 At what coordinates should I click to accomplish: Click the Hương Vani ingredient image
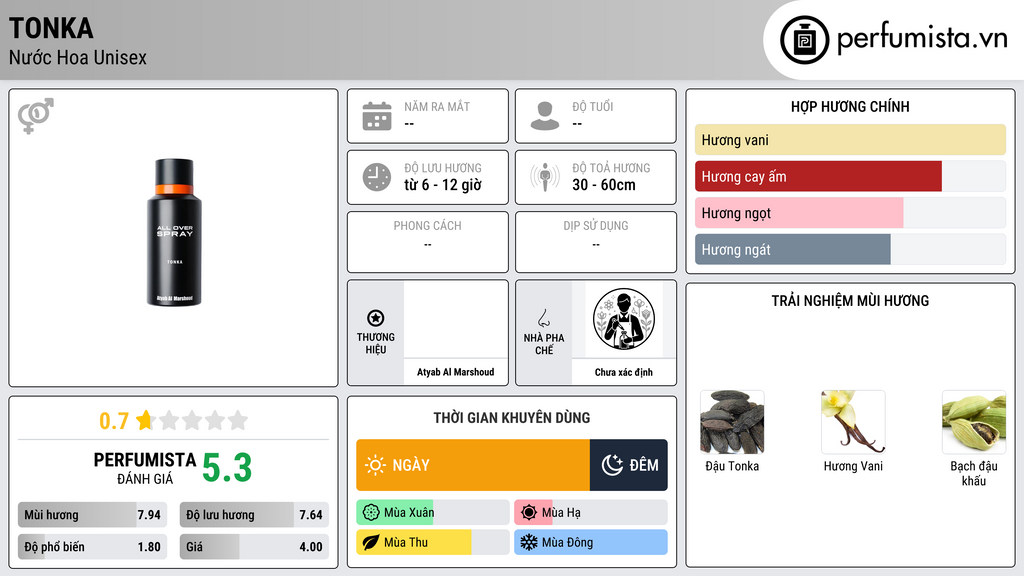pos(853,423)
